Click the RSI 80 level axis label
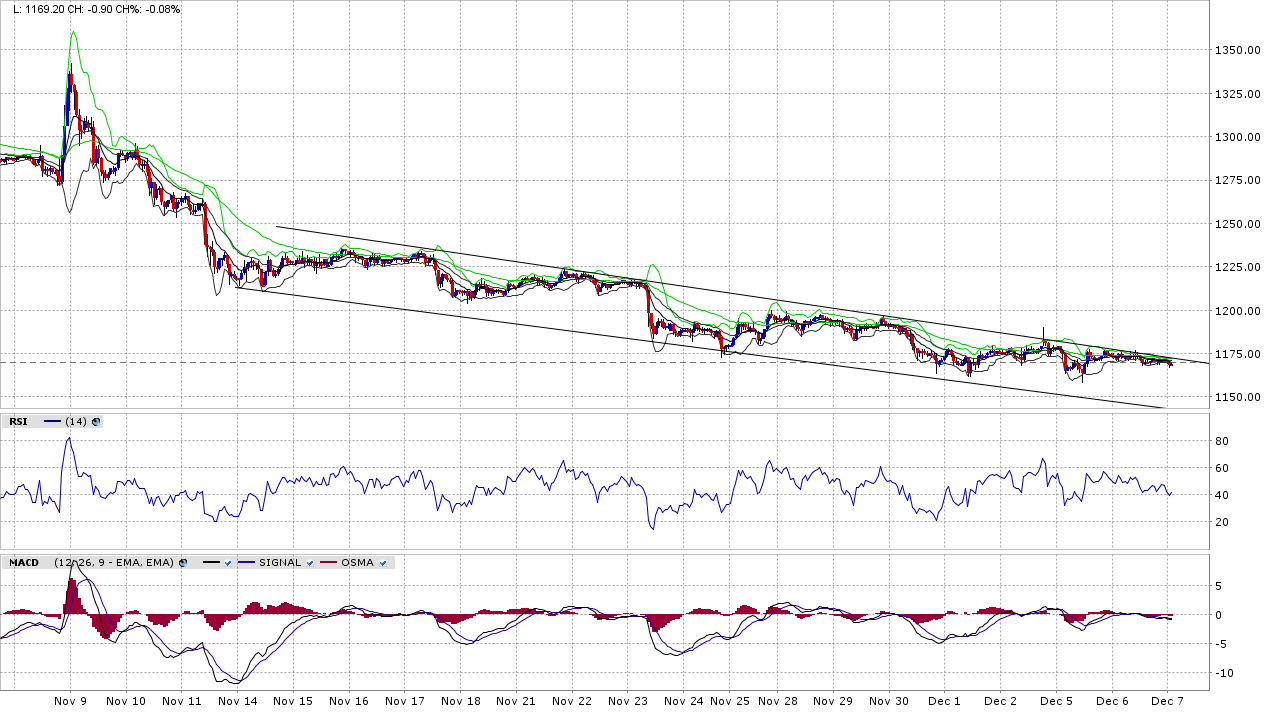 1221,441
